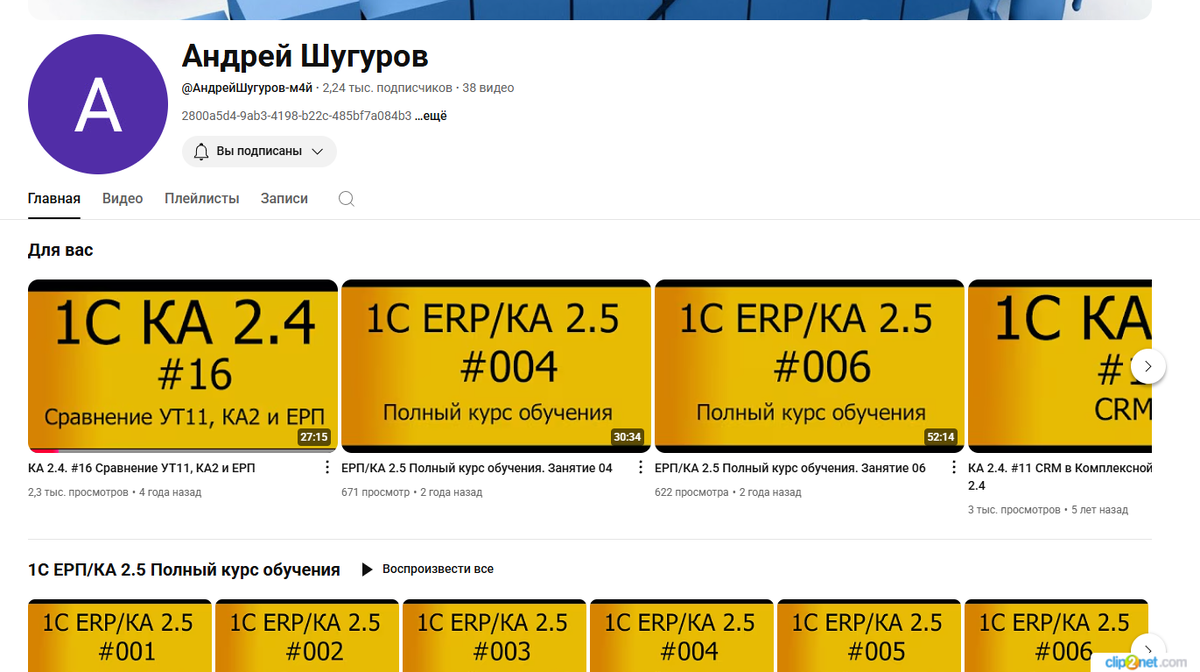
Task: Open three-dot menu for 'Занятие 06' video
Action: [953, 468]
